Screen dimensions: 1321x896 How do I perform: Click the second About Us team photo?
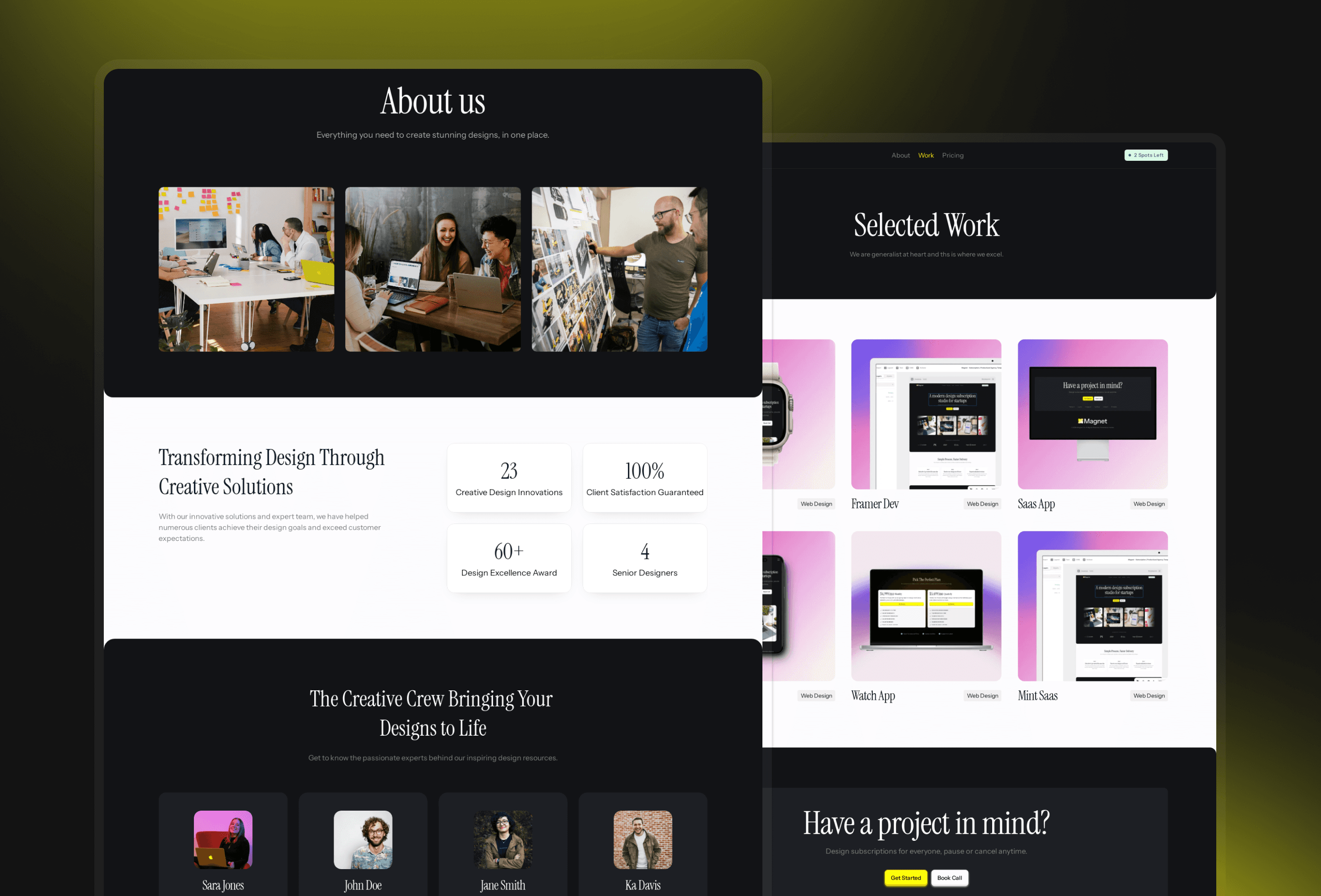(433, 268)
